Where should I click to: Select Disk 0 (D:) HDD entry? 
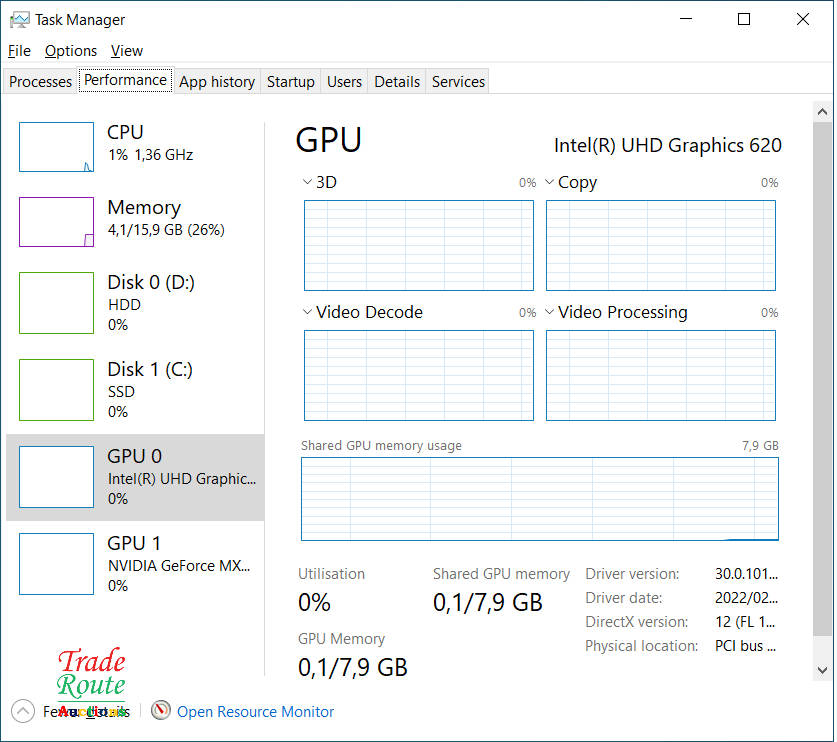135,302
